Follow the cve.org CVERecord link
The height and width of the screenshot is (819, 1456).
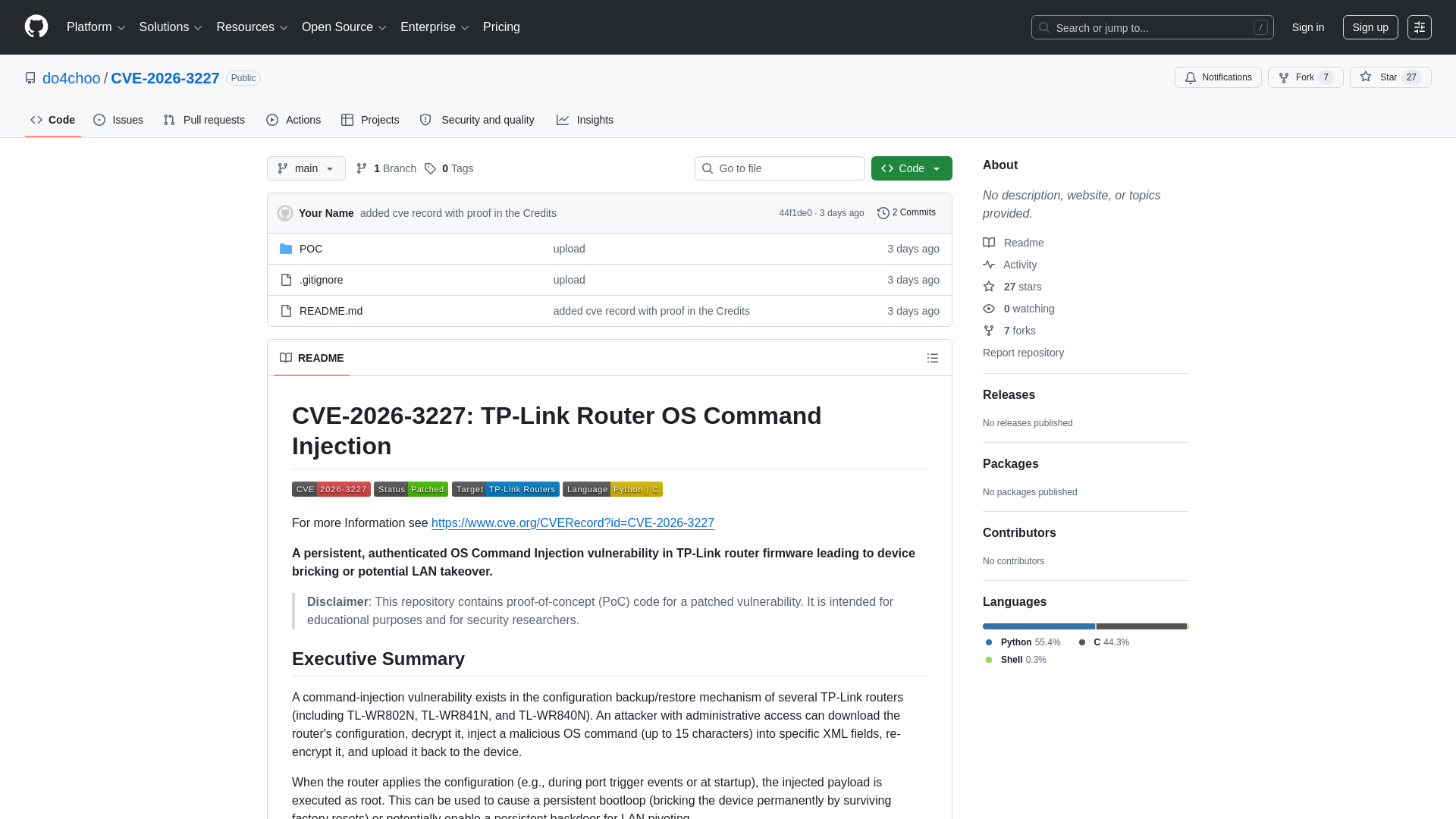(573, 523)
